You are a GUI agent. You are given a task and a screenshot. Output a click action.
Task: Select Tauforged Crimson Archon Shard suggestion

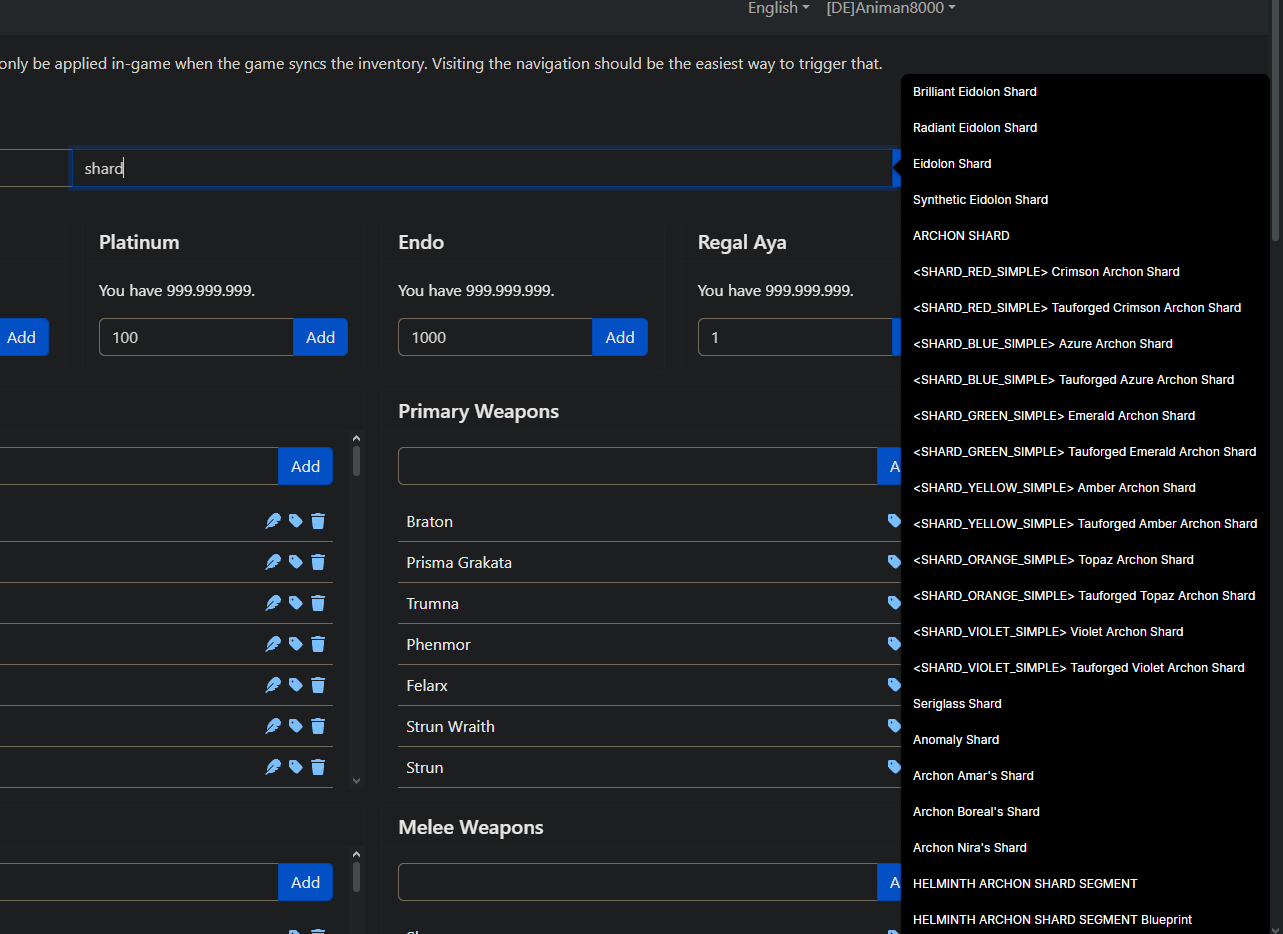pos(1077,308)
